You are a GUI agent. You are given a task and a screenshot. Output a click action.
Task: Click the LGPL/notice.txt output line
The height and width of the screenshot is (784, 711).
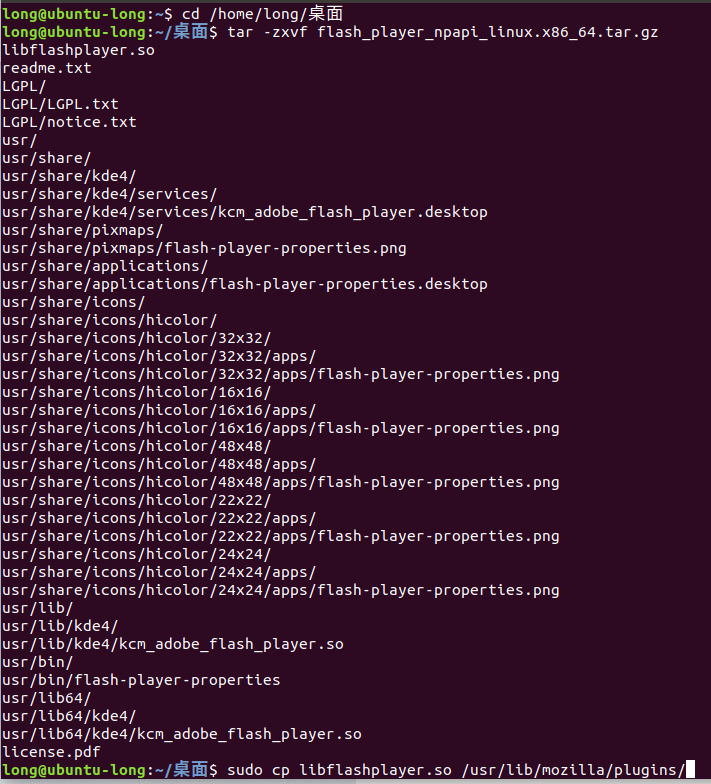coord(69,122)
